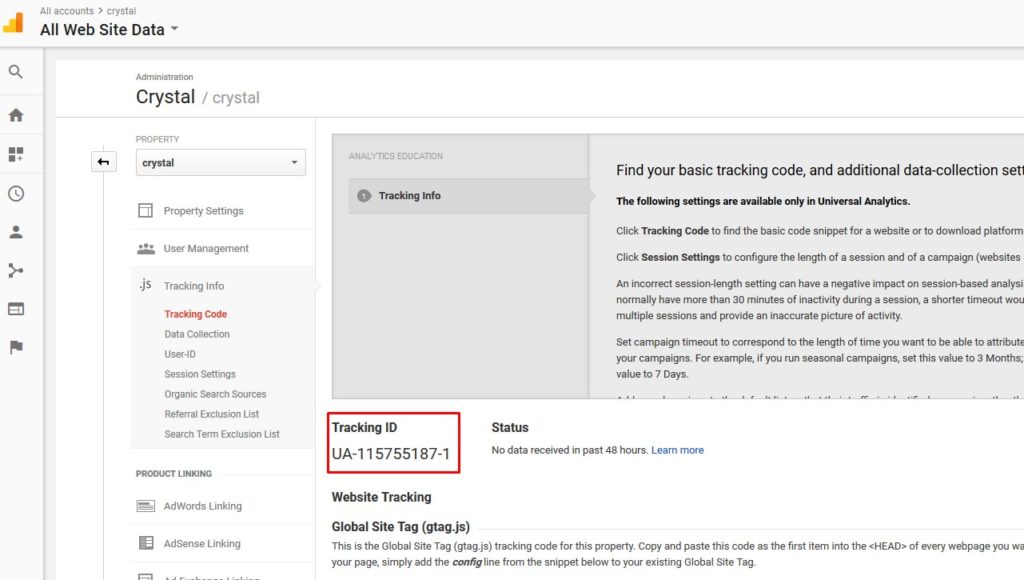Open Audience person icon

(16, 232)
